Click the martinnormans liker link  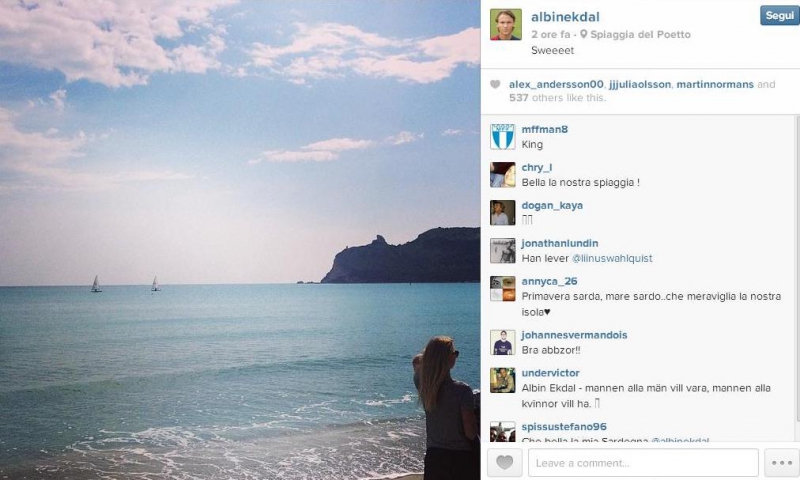(x=715, y=84)
